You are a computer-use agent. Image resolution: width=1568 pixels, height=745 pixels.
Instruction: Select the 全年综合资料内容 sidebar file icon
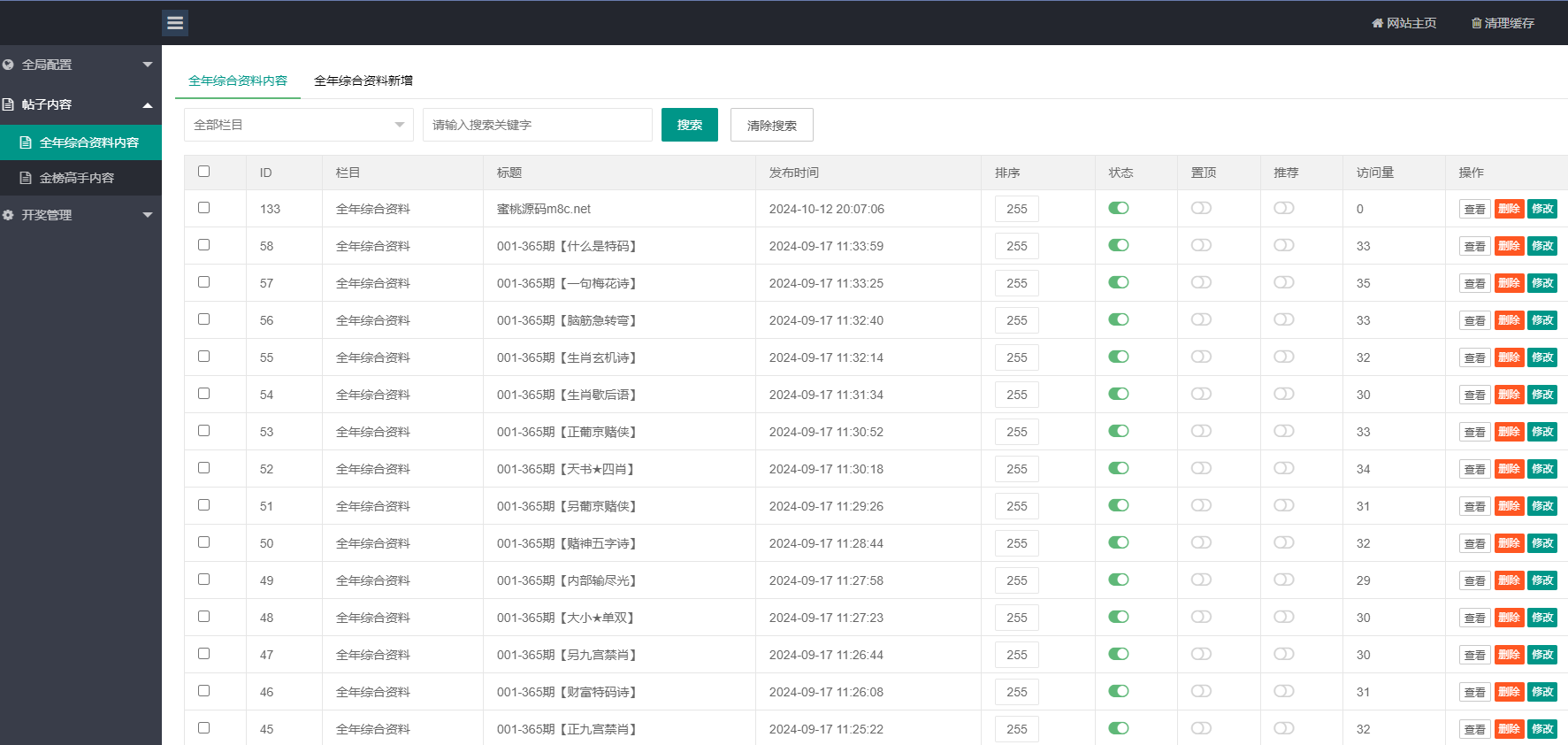(x=26, y=142)
